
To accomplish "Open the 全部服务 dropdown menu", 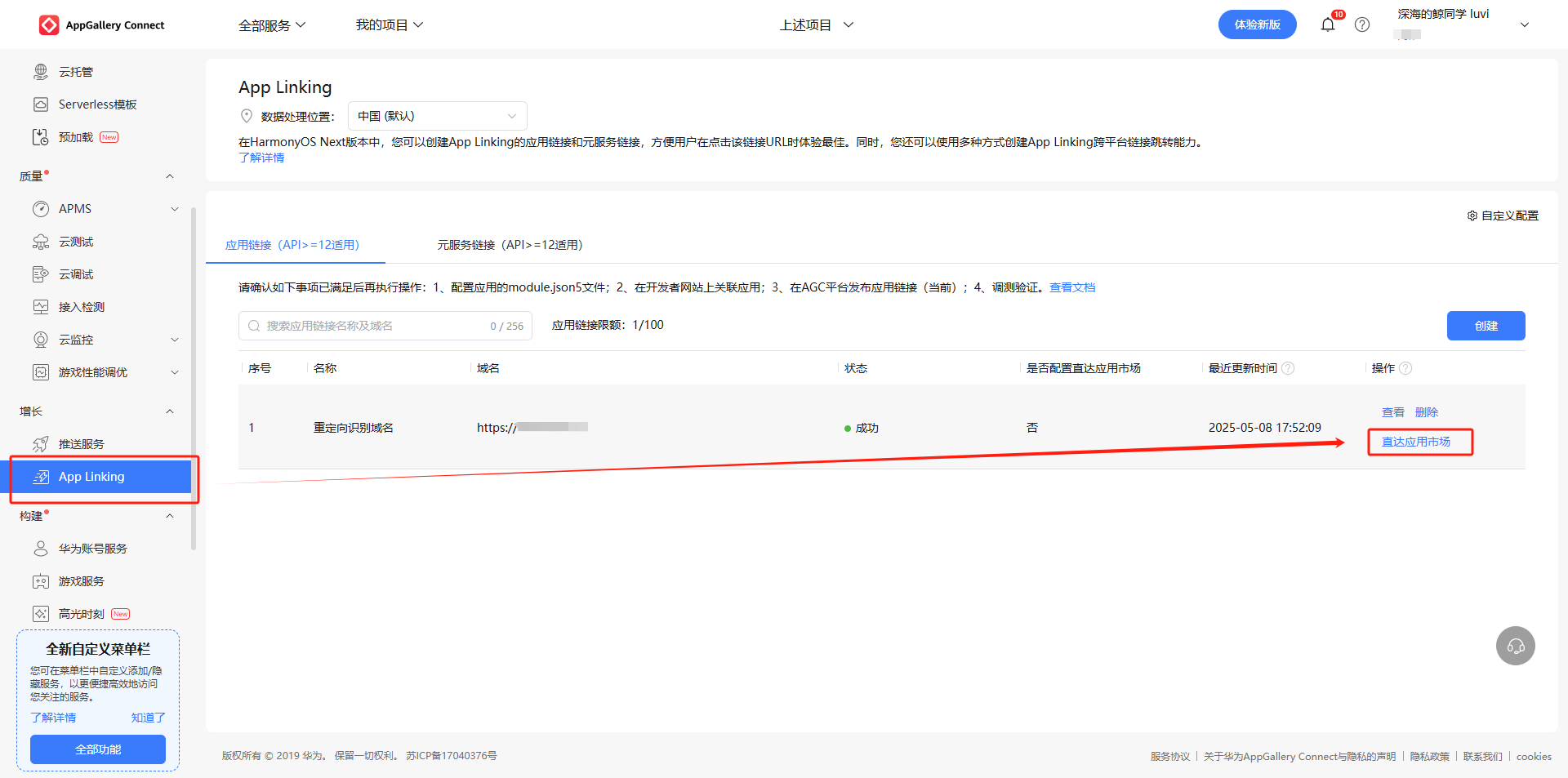I will (272, 25).
